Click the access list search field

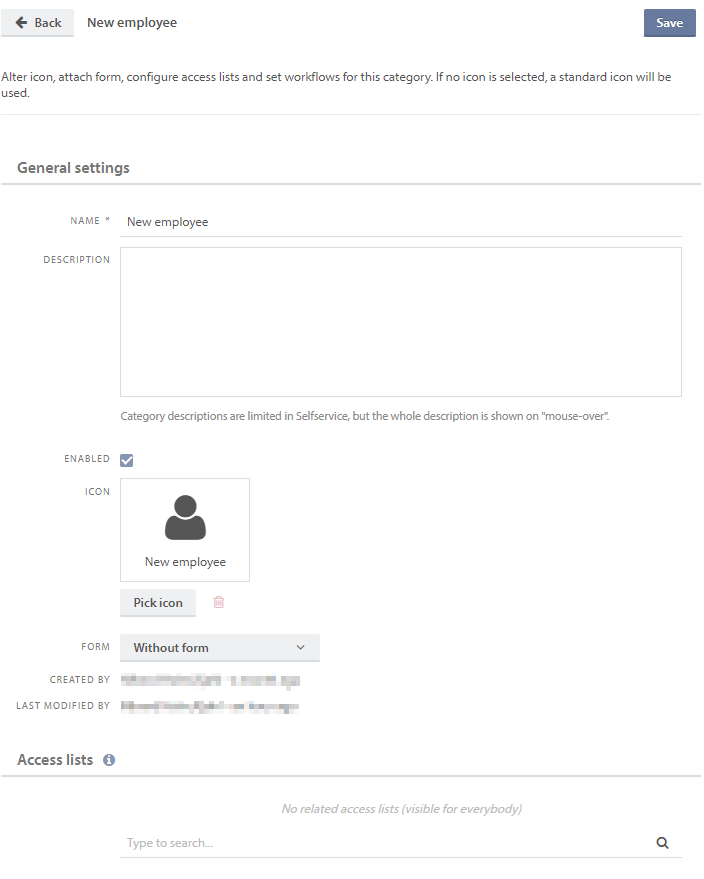tap(385, 843)
